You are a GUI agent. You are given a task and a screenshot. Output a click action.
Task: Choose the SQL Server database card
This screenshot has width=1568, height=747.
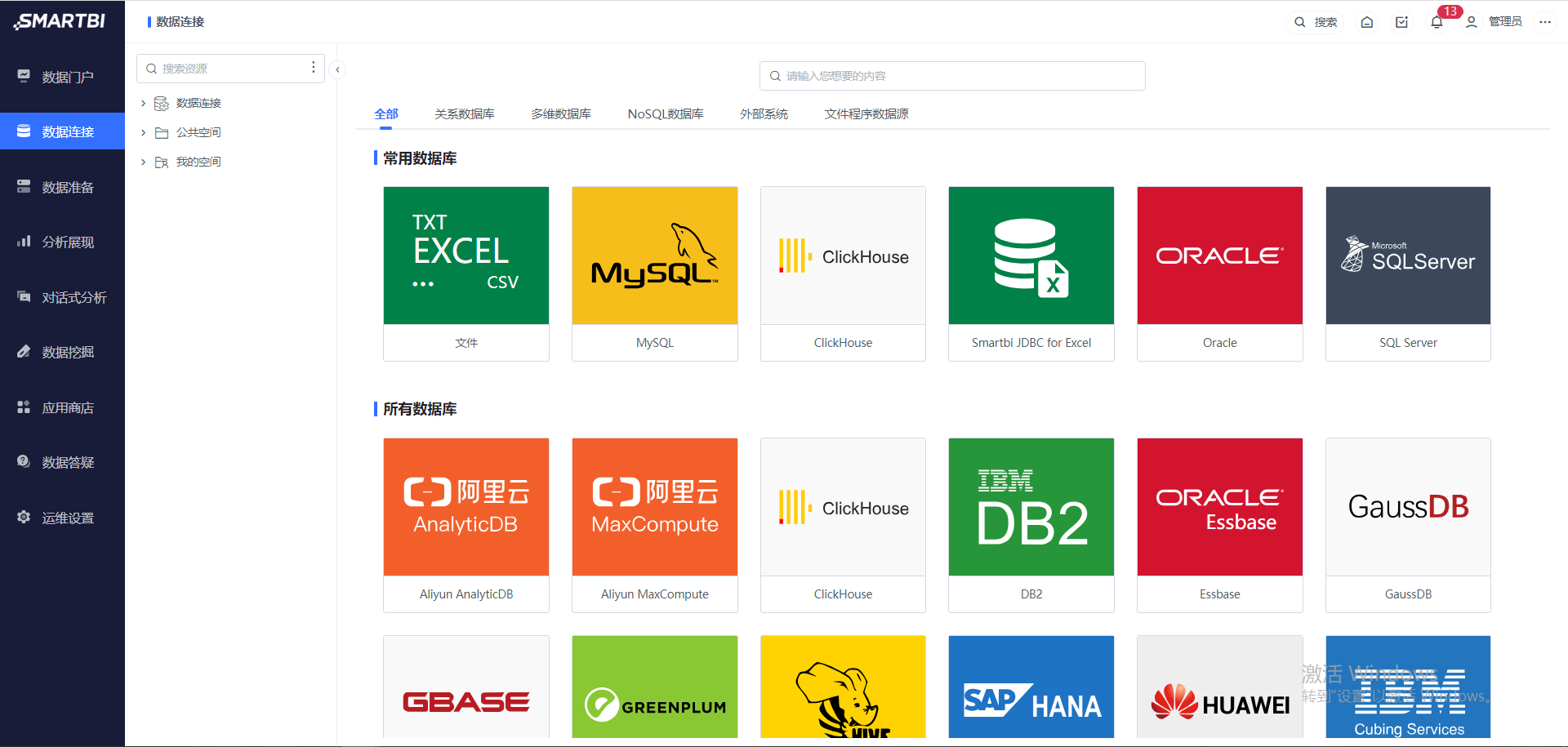(1409, 273)
